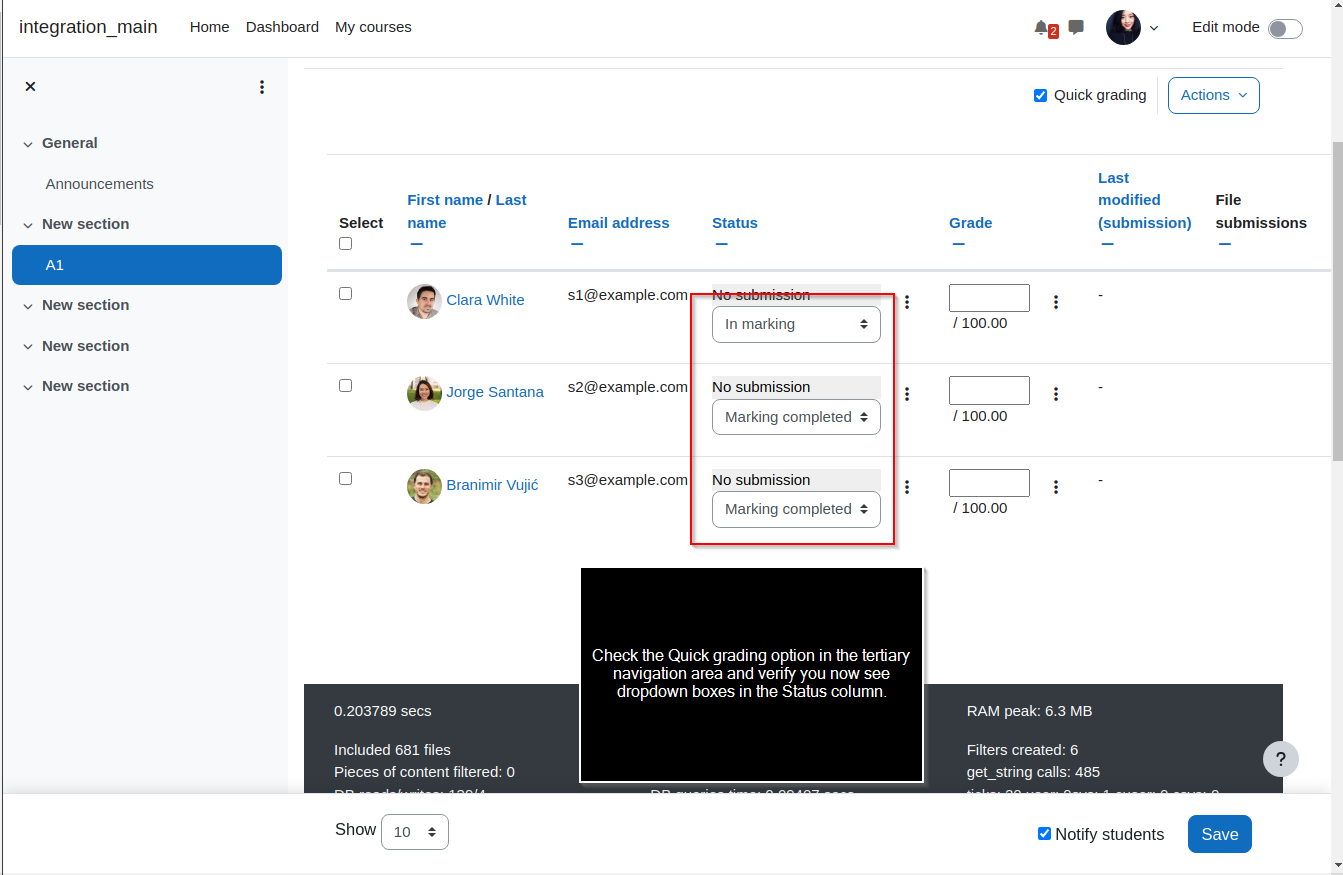Open Jorge Santana's profile link

[x=495, y=392]
